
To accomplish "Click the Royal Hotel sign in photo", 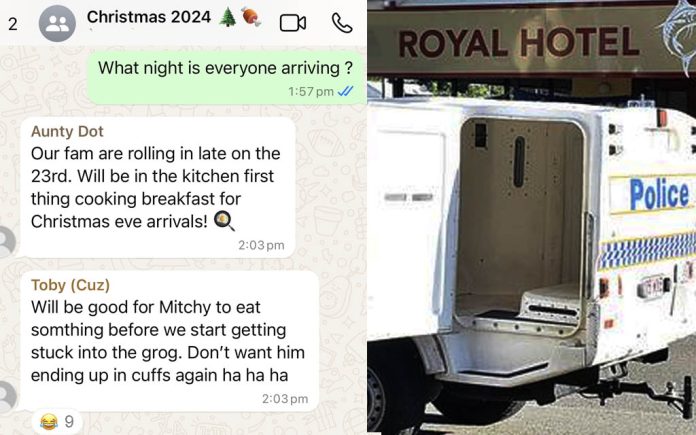I will [x=518, y=43].
